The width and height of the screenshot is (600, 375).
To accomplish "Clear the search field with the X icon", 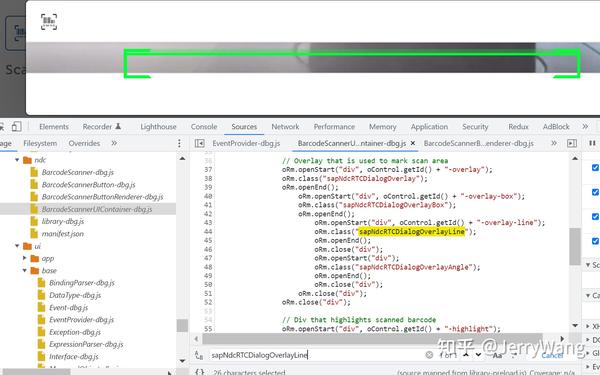I will [429, 355].
